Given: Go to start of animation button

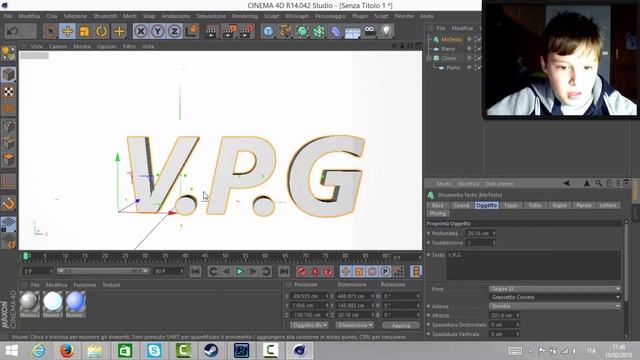Looking at the screenshot, I should (x=196, y=271).
